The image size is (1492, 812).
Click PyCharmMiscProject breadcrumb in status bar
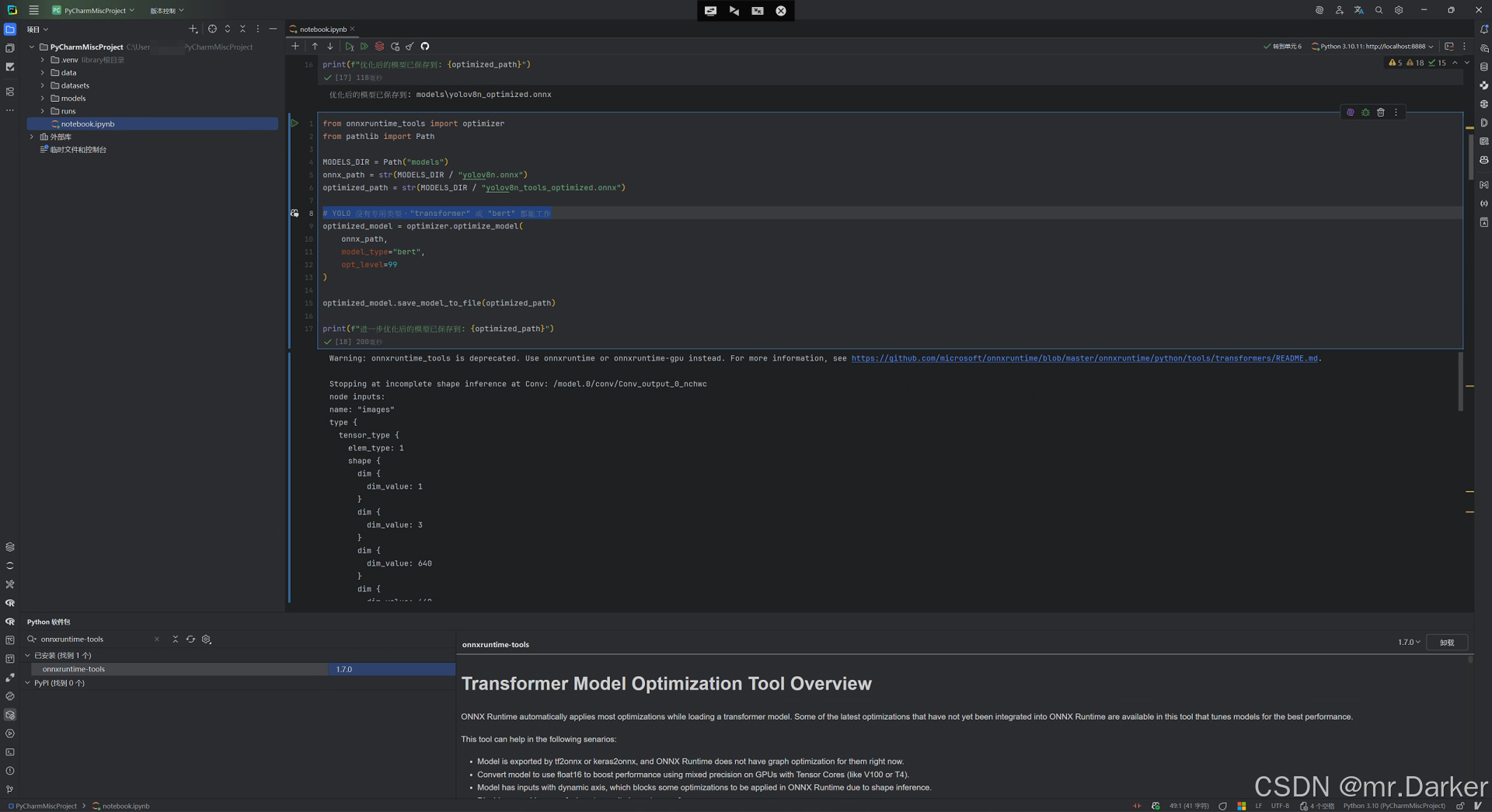click(42, 806)
